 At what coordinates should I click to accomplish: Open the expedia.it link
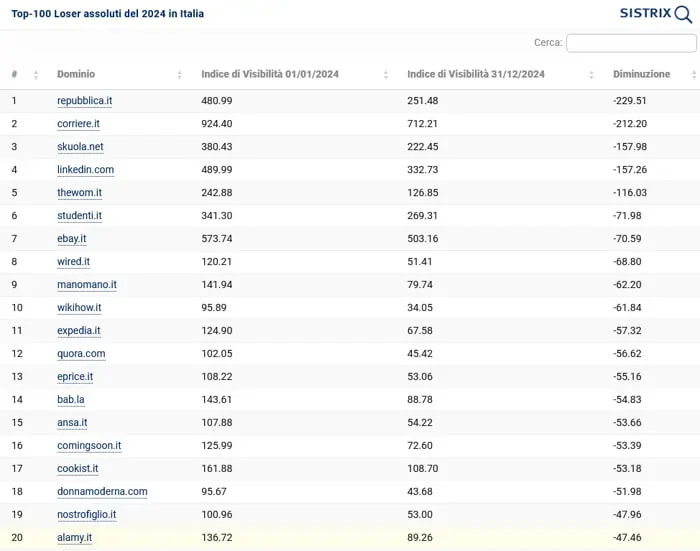pos(79,331)
